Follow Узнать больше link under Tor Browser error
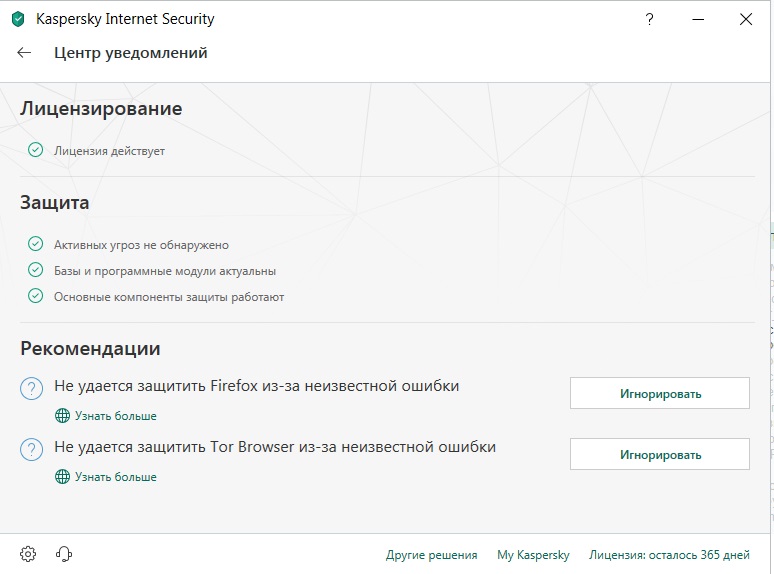774x574 pixels. coord(114,476)
